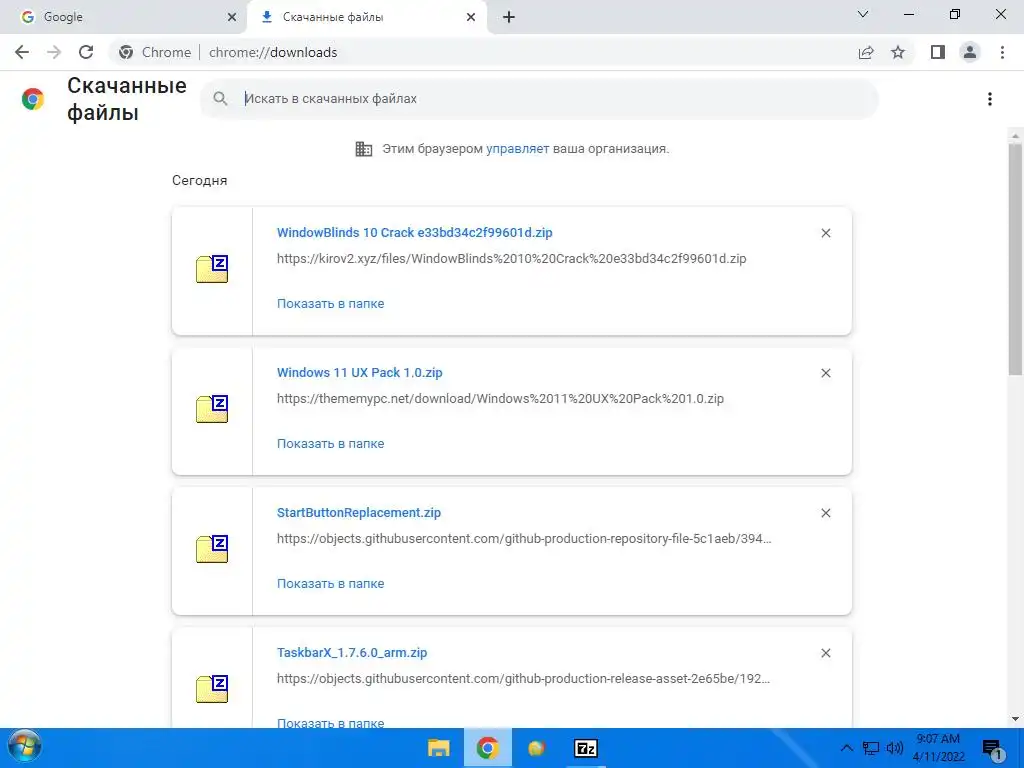Close the Google tab

[232, 17]
